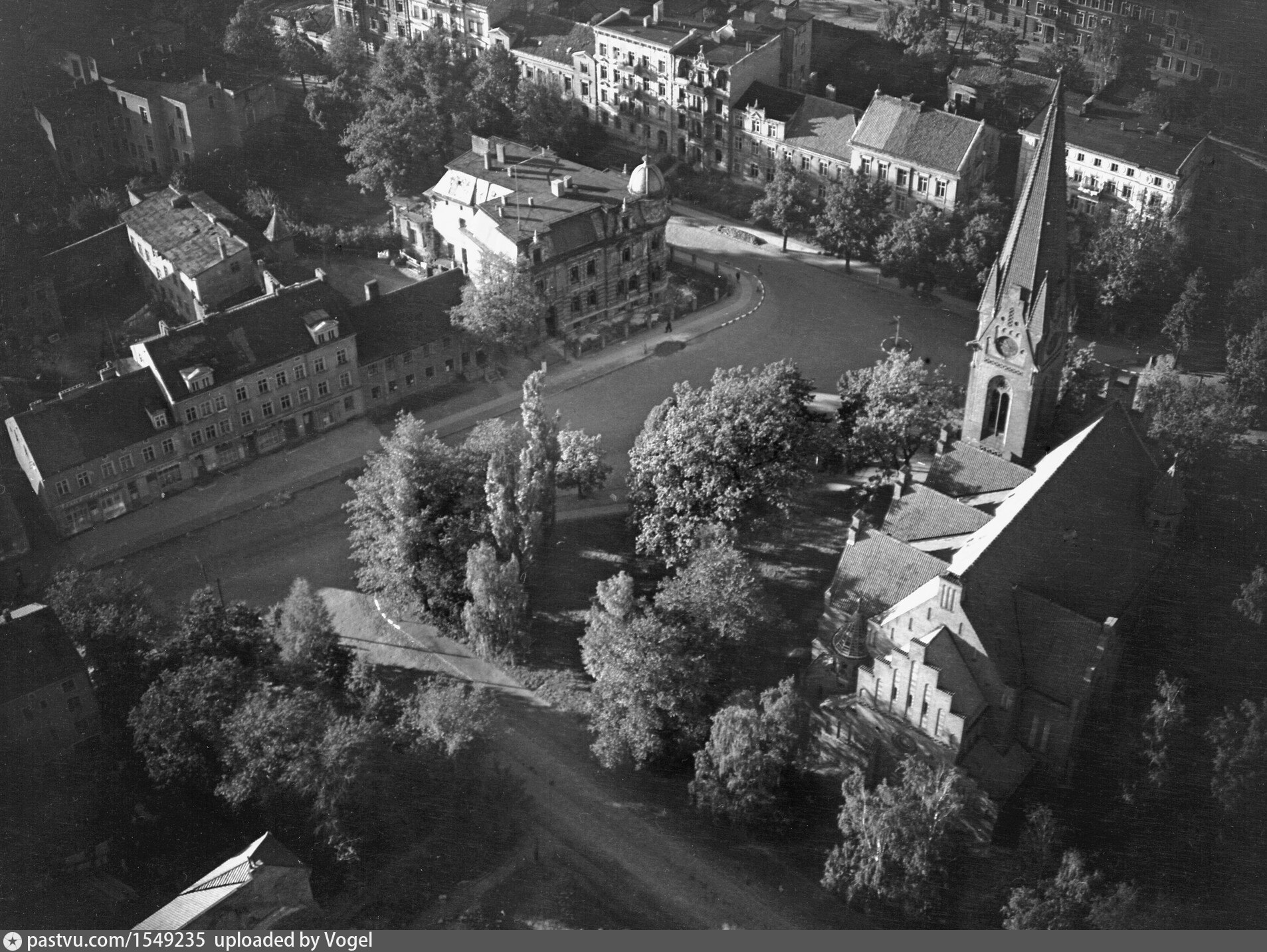Click the tall poplar tree in the square

pyautogui.click(x=532, y=452)
